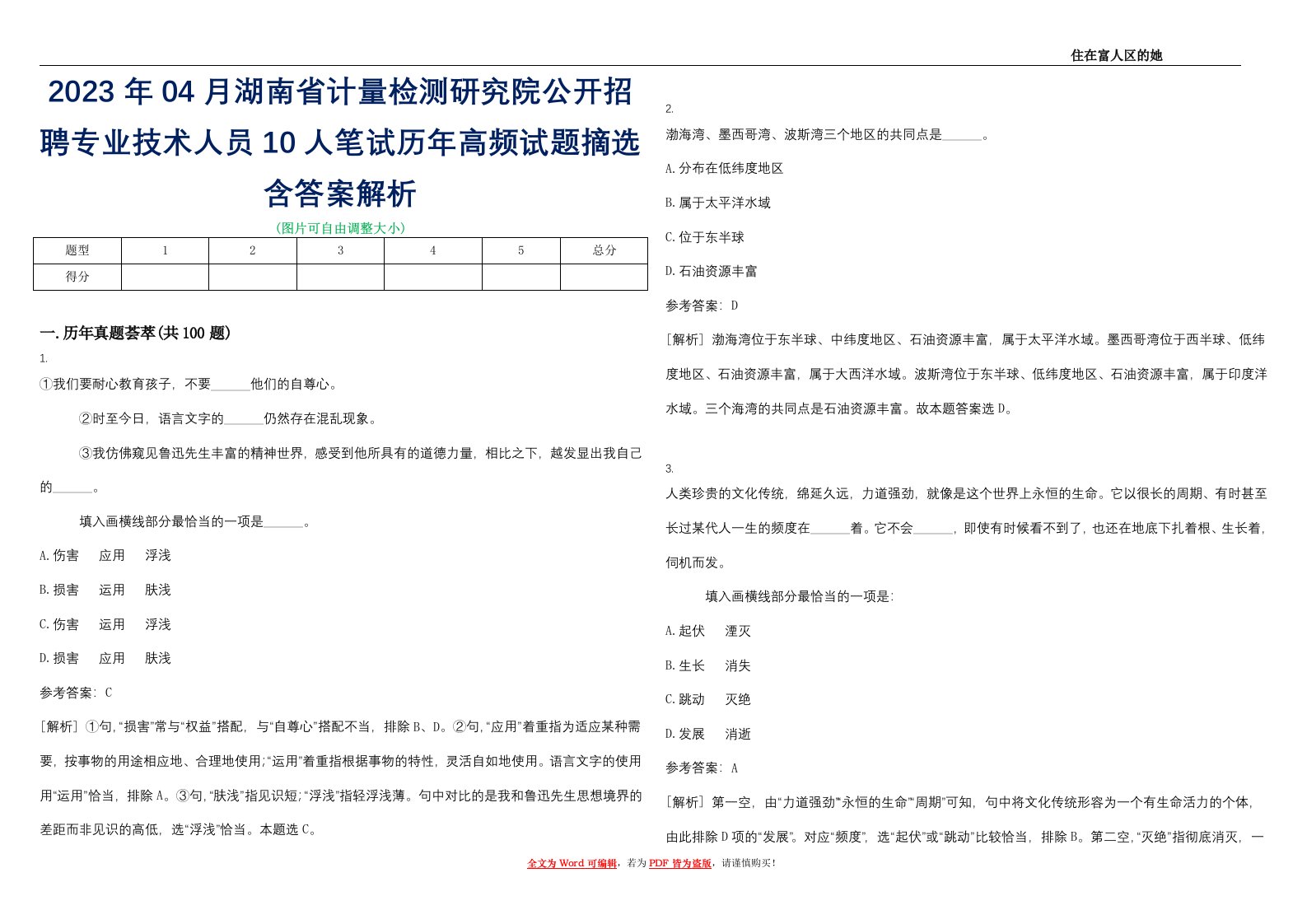Select option 'C.伤害 运用 浮浅'
1307x924 pixels.
(x=105, y=625)
